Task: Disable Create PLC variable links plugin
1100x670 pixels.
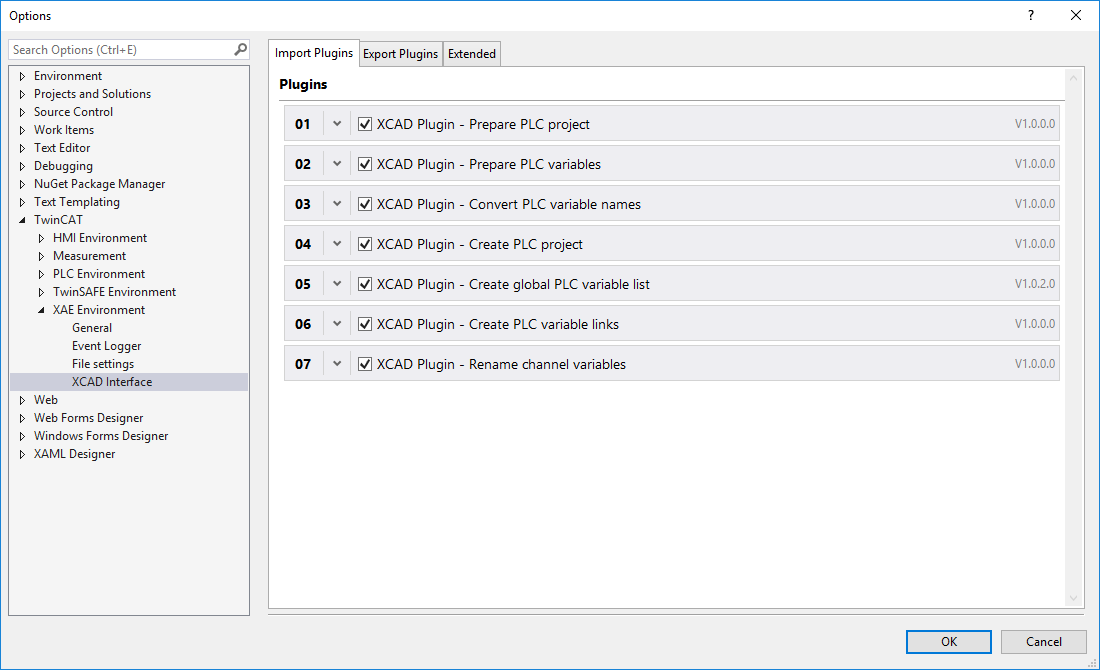Action: pyautogui.click(x=365, y=324)
